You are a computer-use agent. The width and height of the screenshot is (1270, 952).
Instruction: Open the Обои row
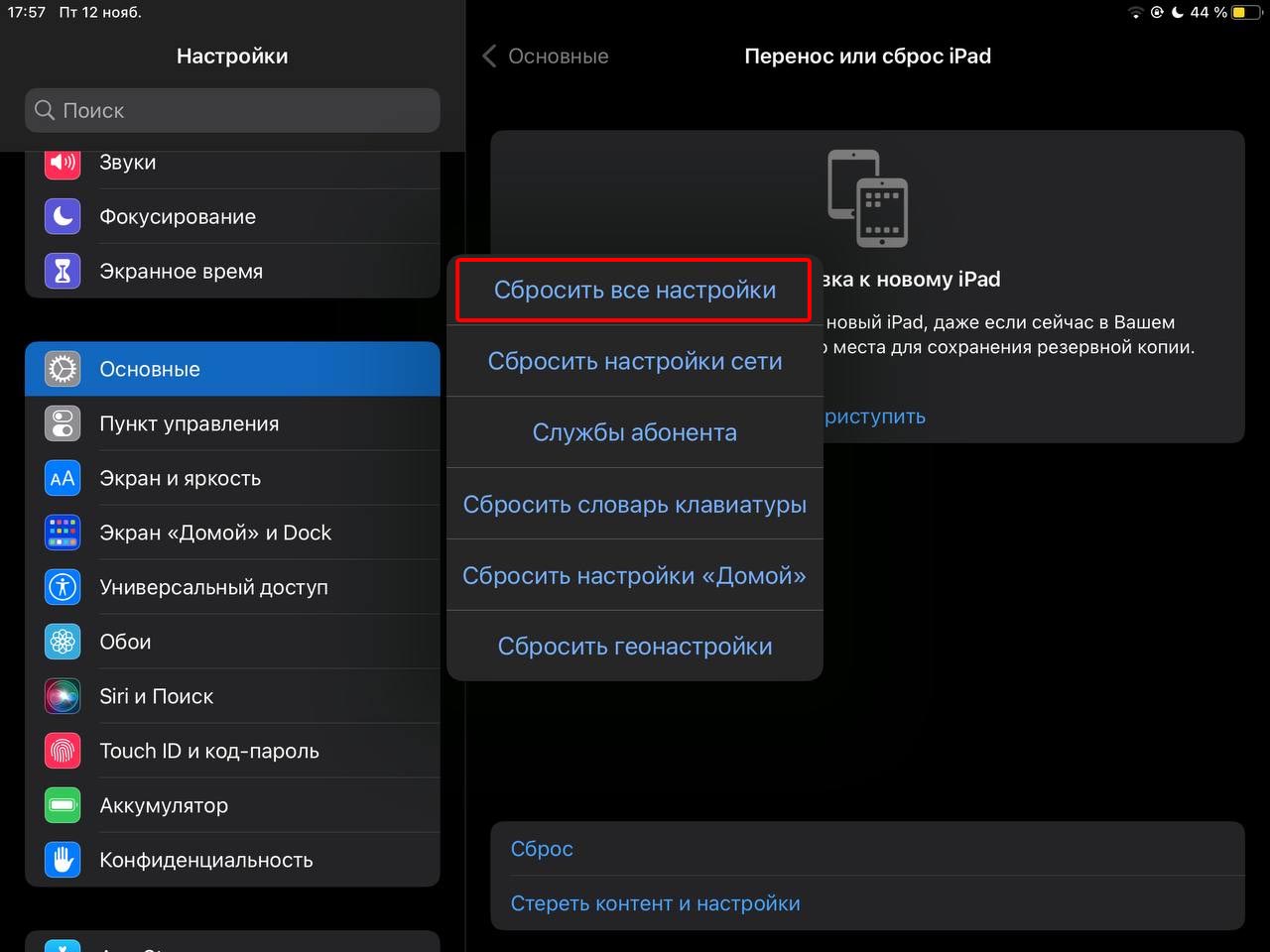232,642
